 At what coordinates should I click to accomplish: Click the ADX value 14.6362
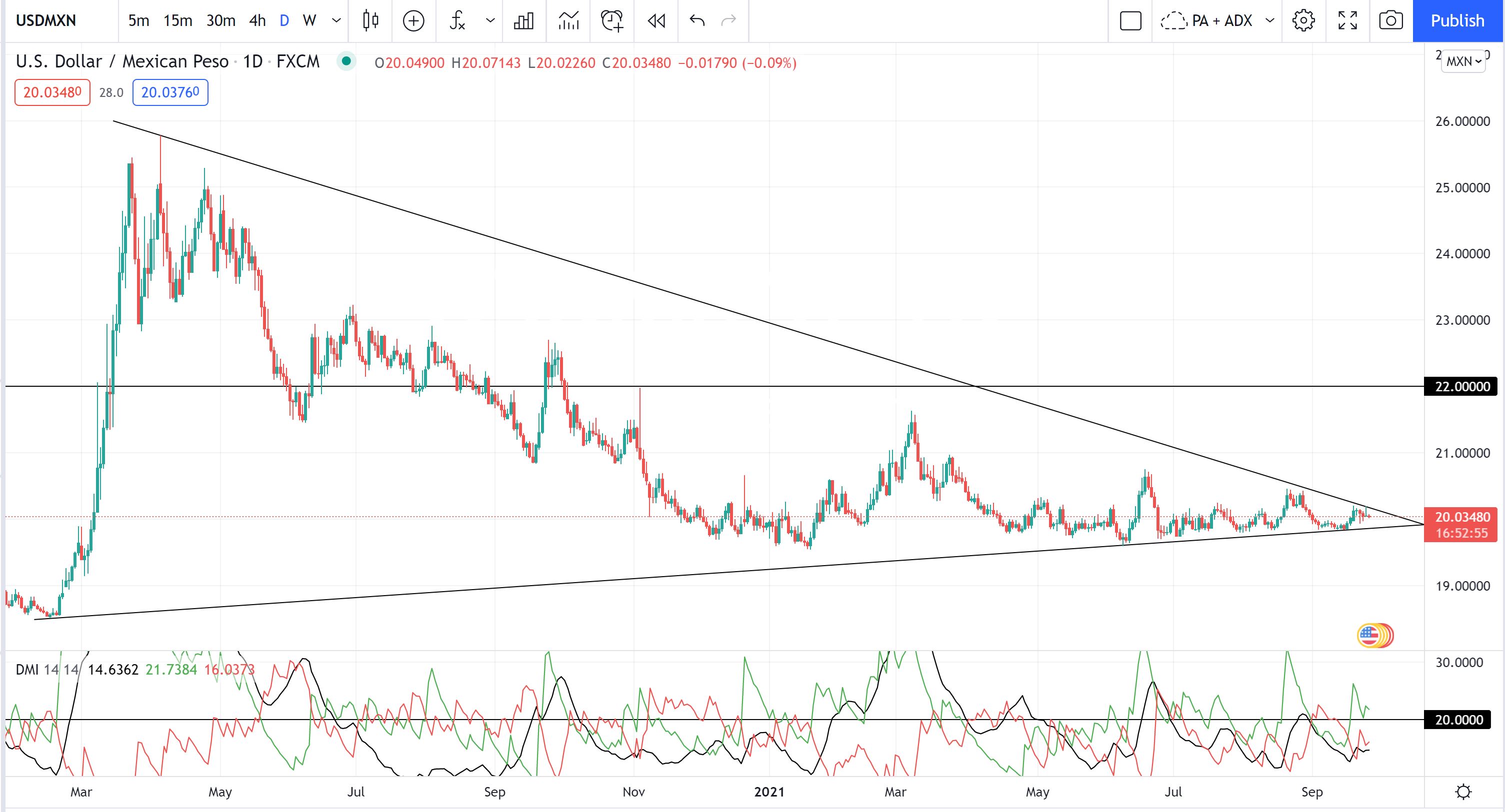point(113,669)
